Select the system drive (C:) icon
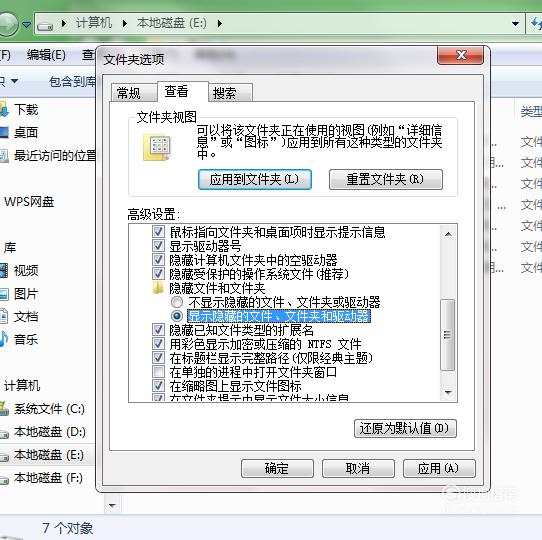 click(x=4, y=409)
